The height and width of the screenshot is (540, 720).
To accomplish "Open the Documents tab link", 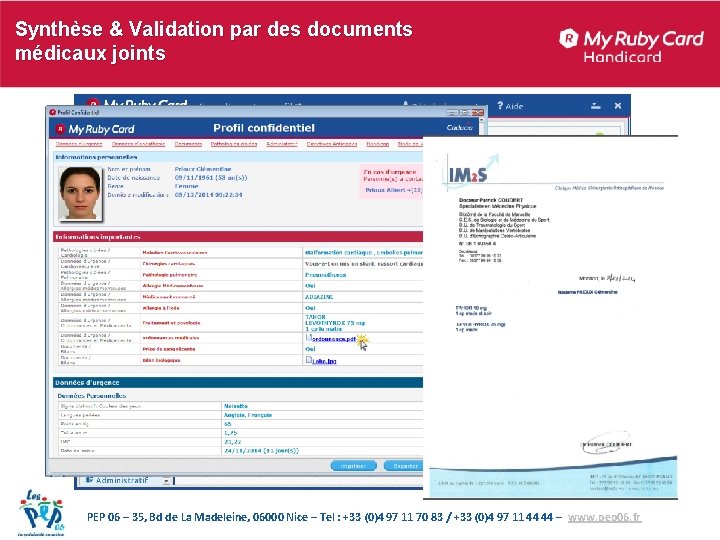I will [x=188, y=144].
